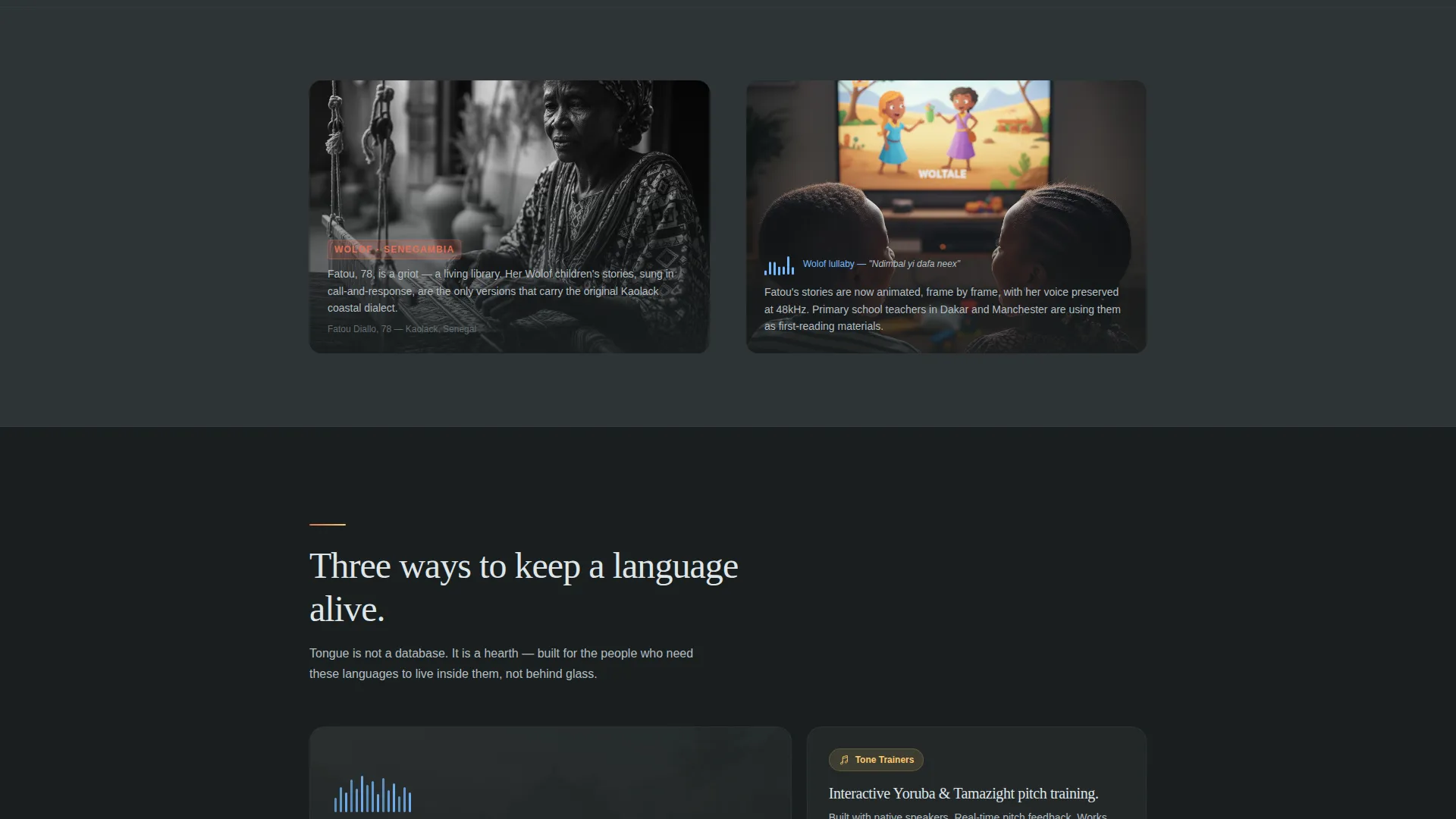Click the Wolof lullaby waveform icon
This screenshot has width=1456, height=819.
tap(779, 265)
